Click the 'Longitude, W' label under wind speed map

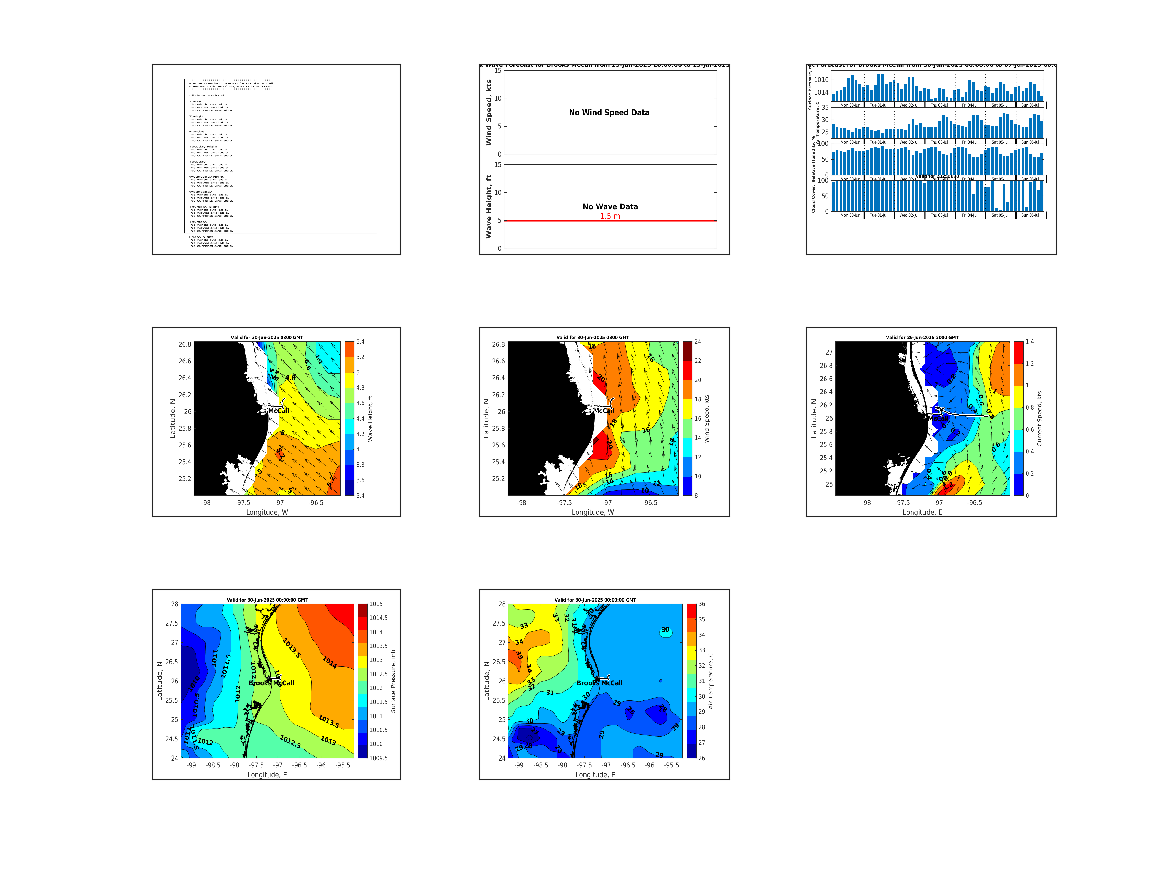tap(593, 512)
